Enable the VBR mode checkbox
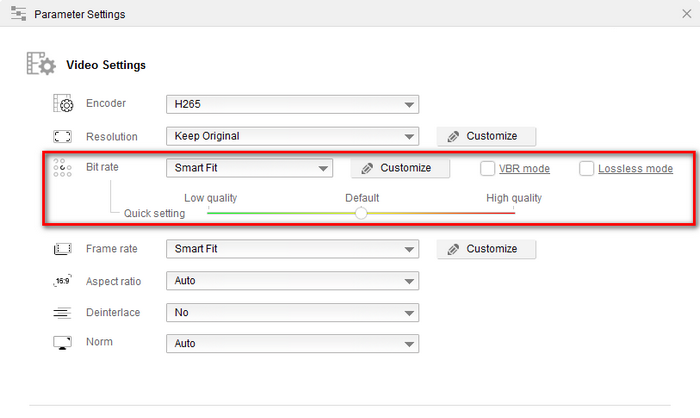 [488, 168]
